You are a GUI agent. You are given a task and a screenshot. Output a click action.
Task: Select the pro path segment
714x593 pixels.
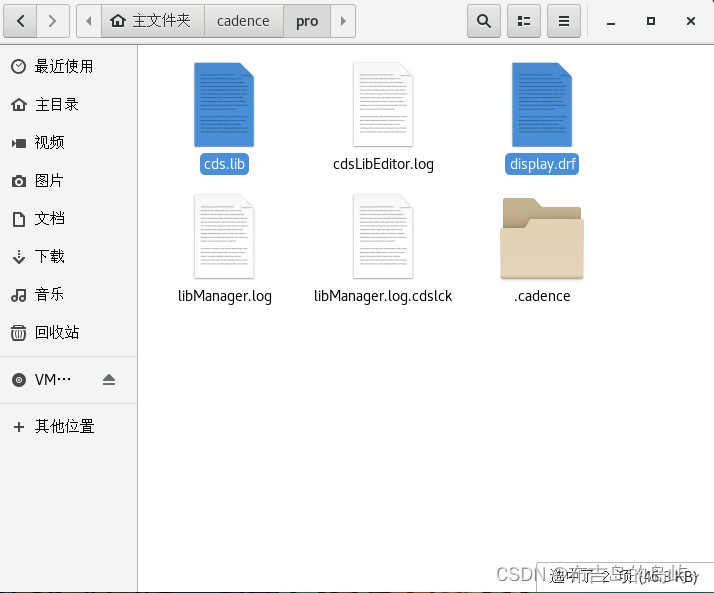coord(306,20)
